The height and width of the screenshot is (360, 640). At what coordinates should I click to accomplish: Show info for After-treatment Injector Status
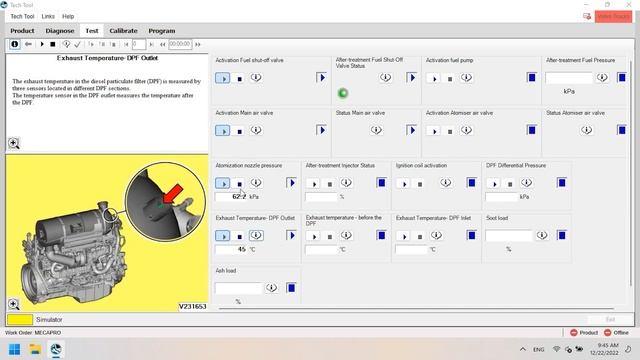[346, 182]
